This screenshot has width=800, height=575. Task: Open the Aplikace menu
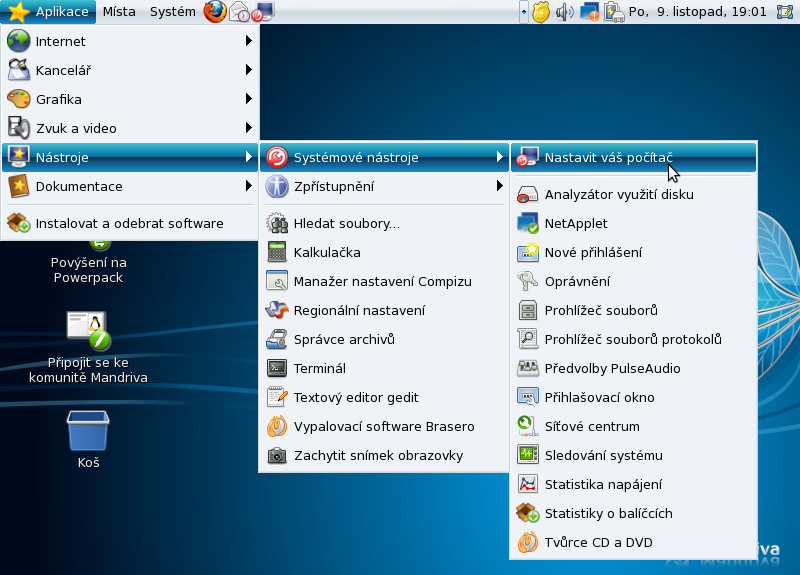coord(48,12)
